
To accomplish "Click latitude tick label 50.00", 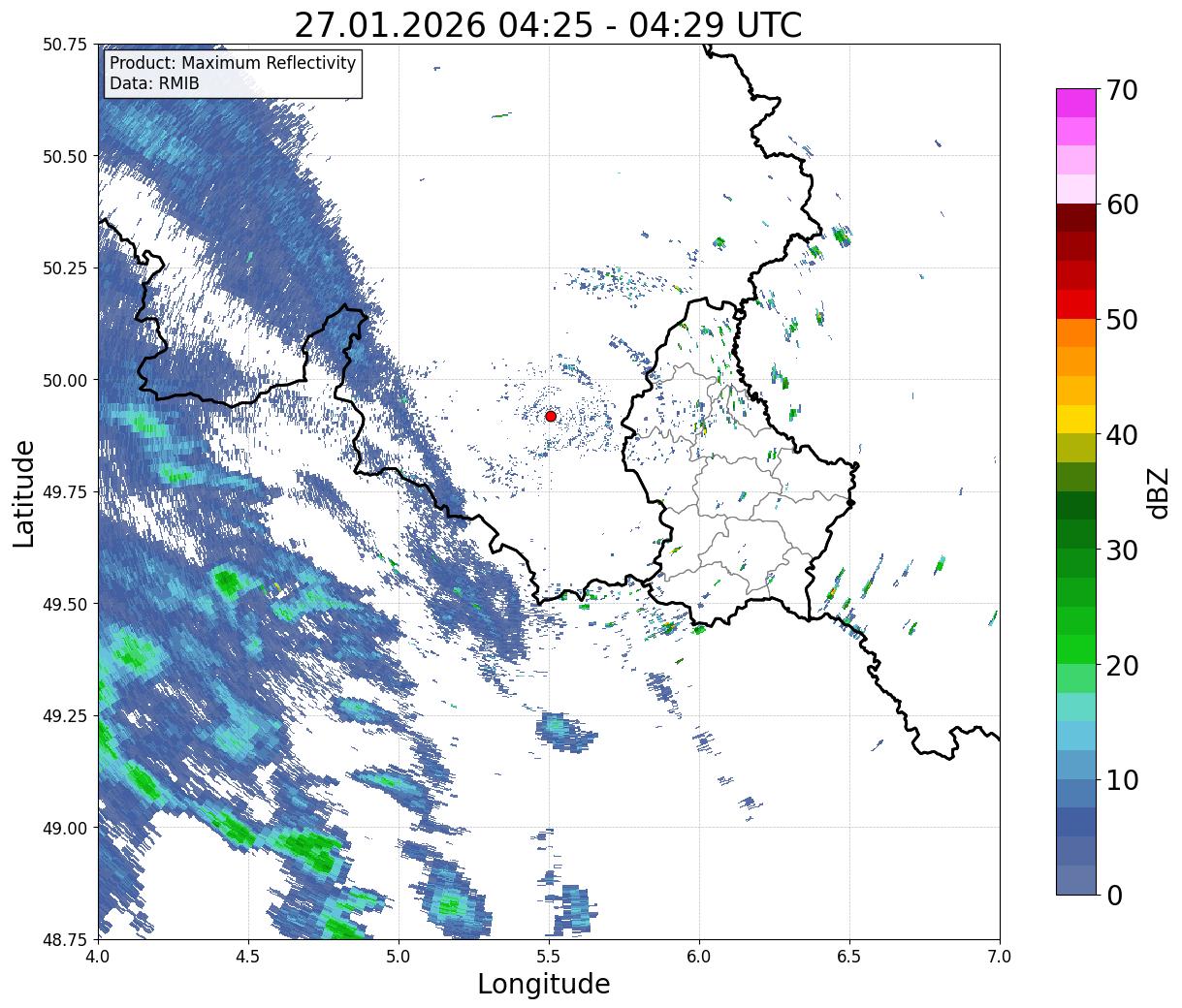I will tap(65, 380).
